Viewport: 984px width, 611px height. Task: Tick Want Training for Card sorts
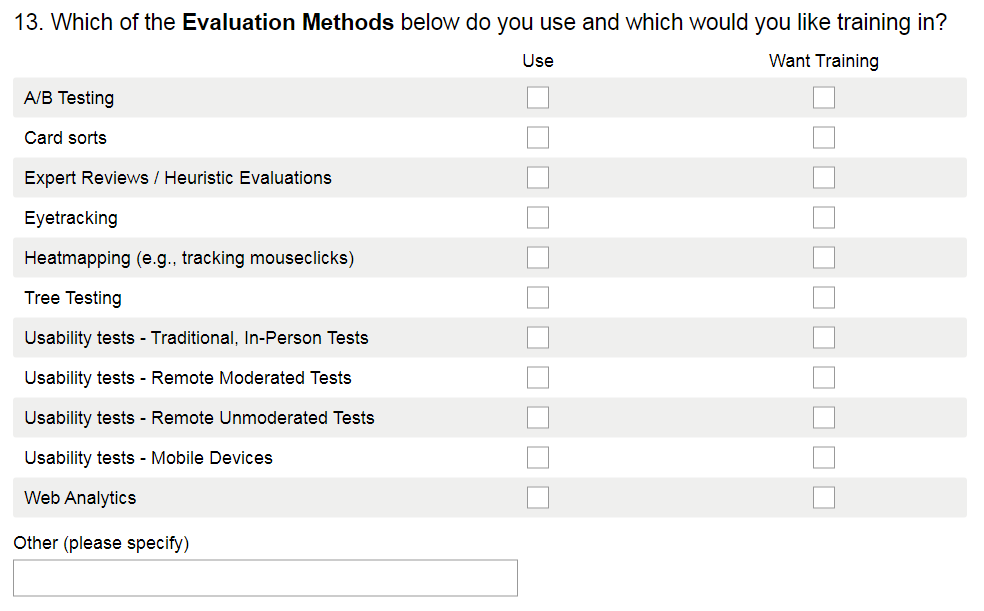click(824, 138)
